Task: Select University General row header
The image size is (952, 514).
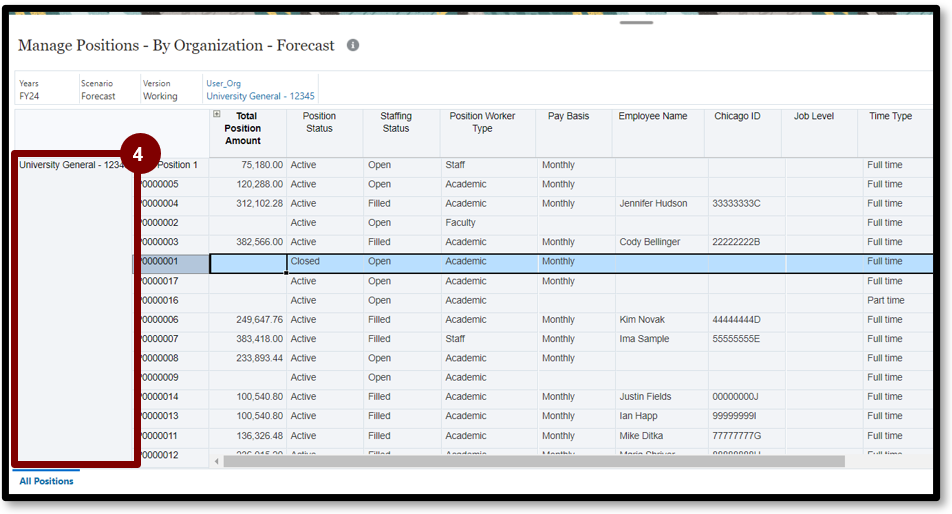Action: click(73, 164)
